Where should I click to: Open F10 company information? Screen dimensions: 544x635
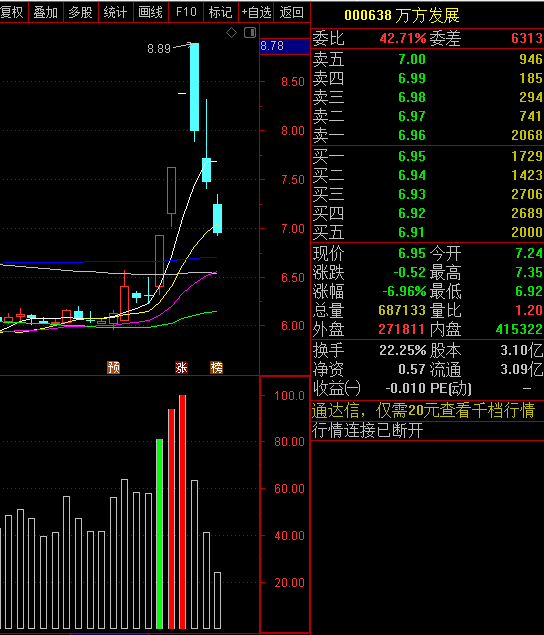click(186, 12)
